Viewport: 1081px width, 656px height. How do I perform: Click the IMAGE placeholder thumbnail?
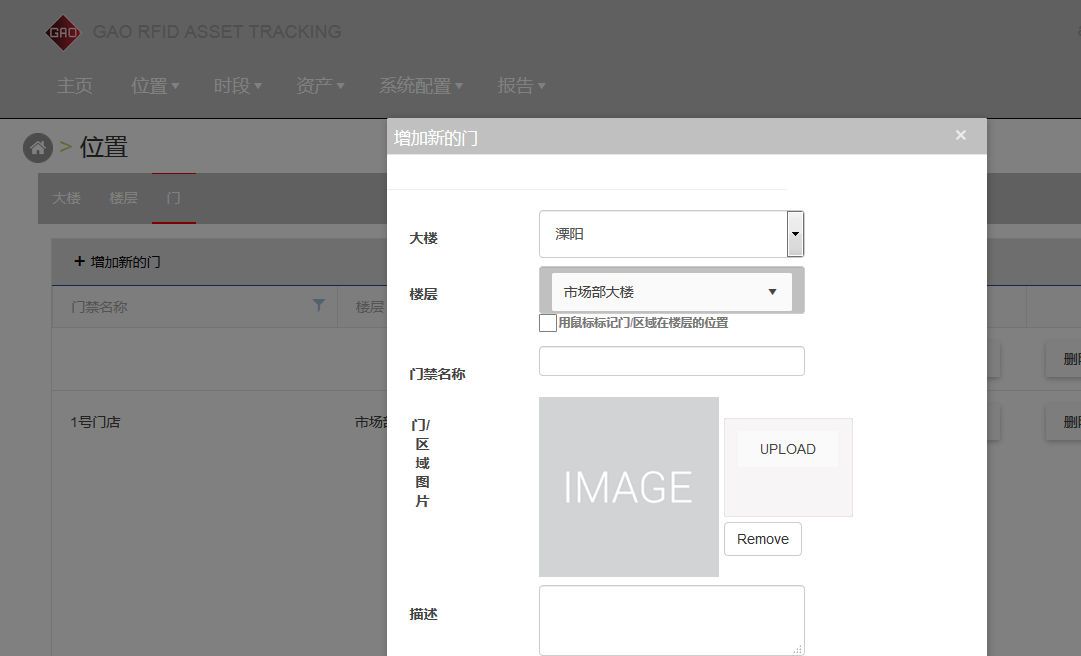pos(628,487)
